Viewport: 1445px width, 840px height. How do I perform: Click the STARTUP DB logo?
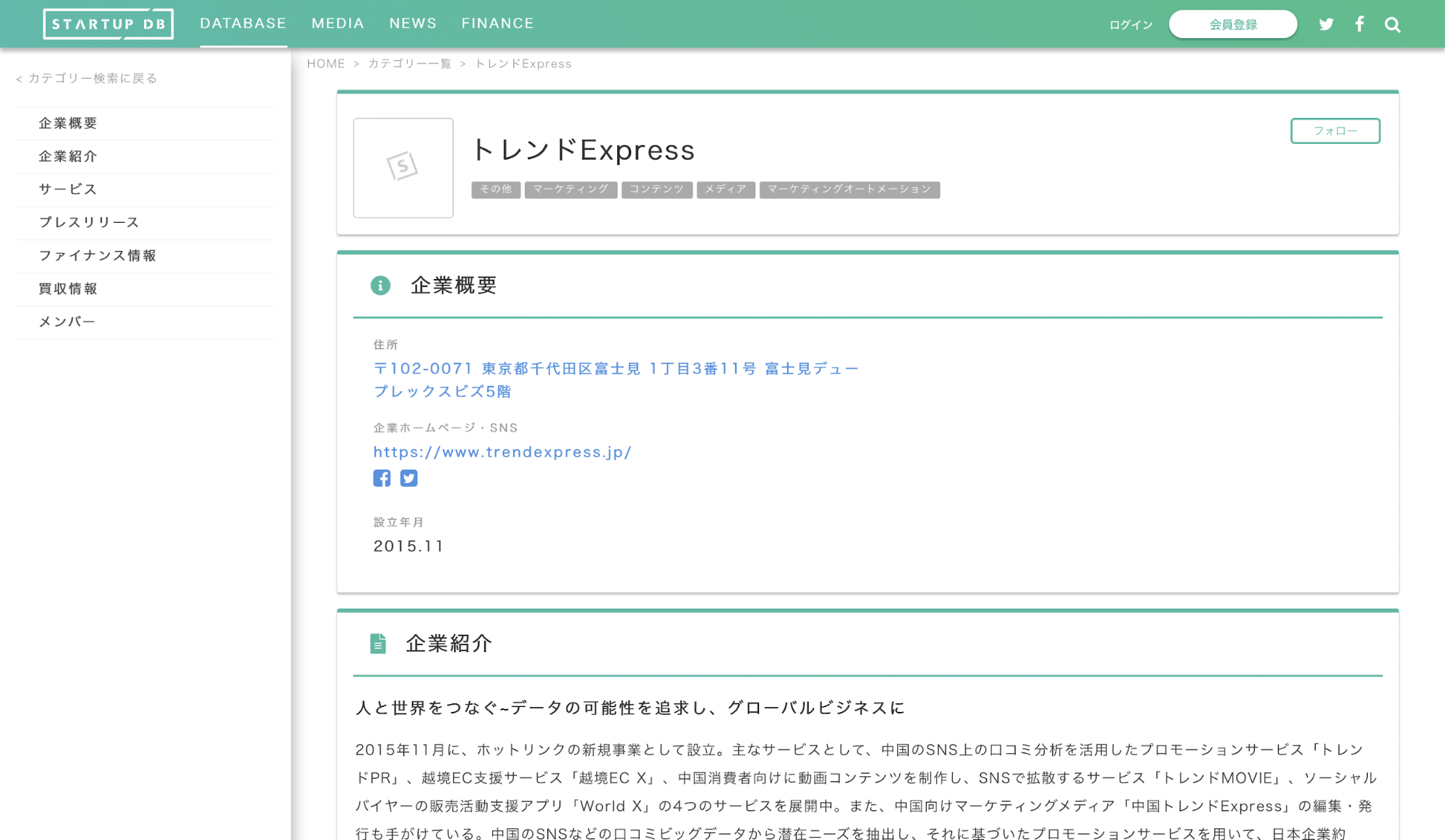click(108, 22)
